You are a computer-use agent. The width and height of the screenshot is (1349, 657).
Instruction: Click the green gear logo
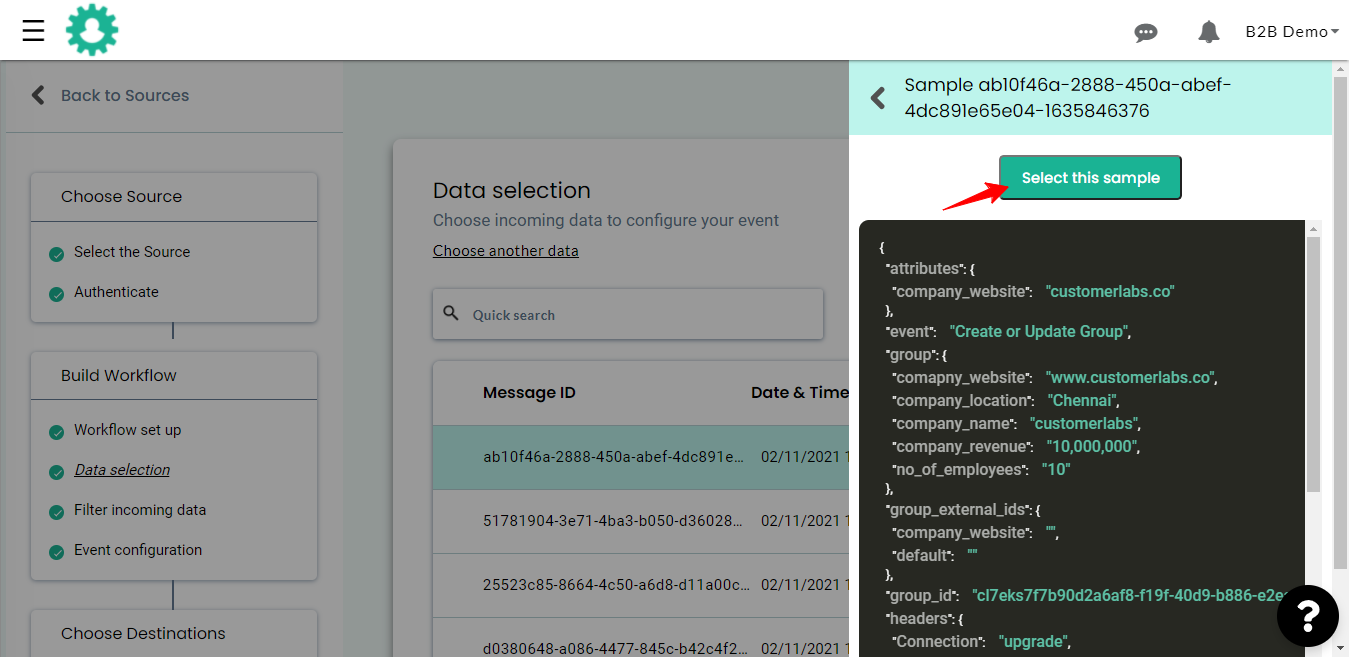[x=92, y=30]
